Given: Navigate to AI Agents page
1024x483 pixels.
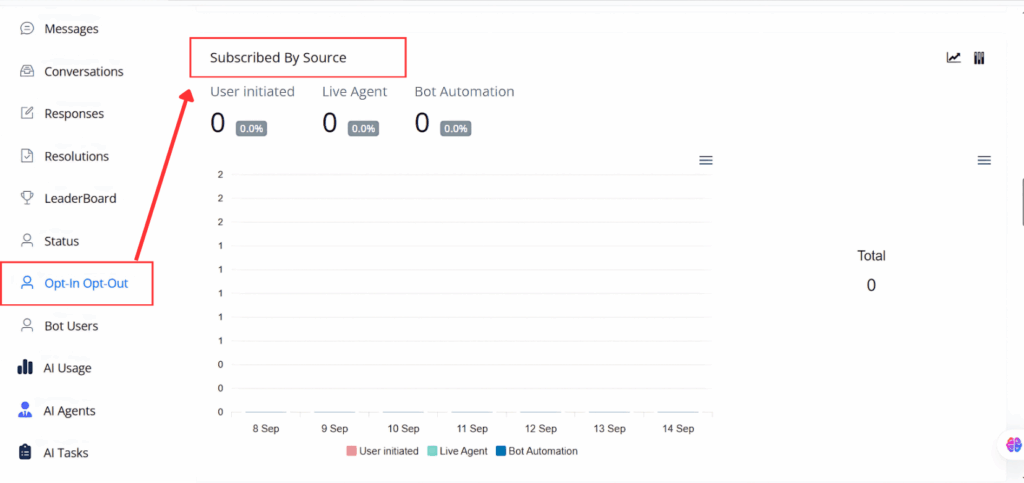Looking at the screenshot, I should [69, 410].
